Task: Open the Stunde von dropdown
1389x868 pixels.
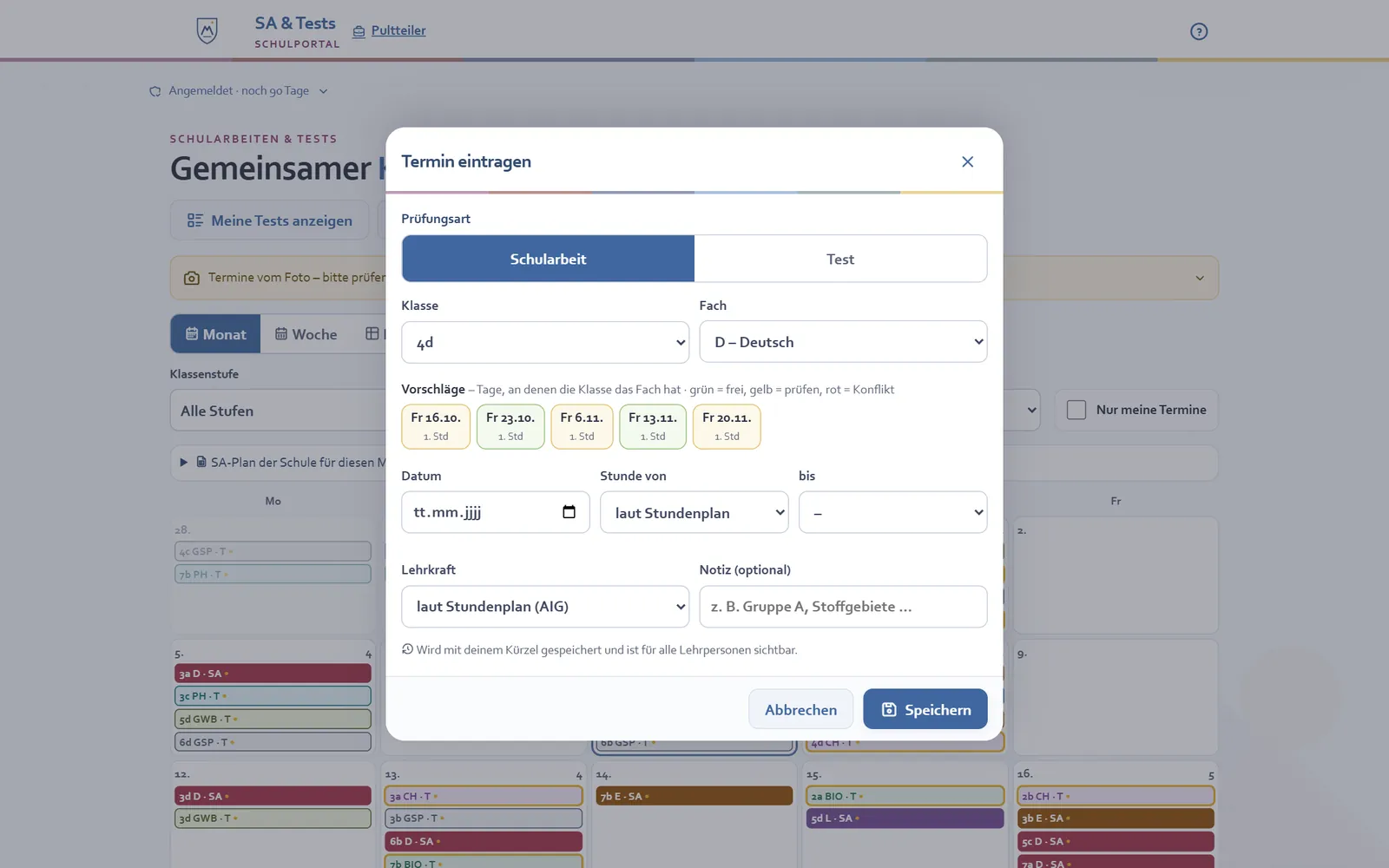Action: (694, 512)
